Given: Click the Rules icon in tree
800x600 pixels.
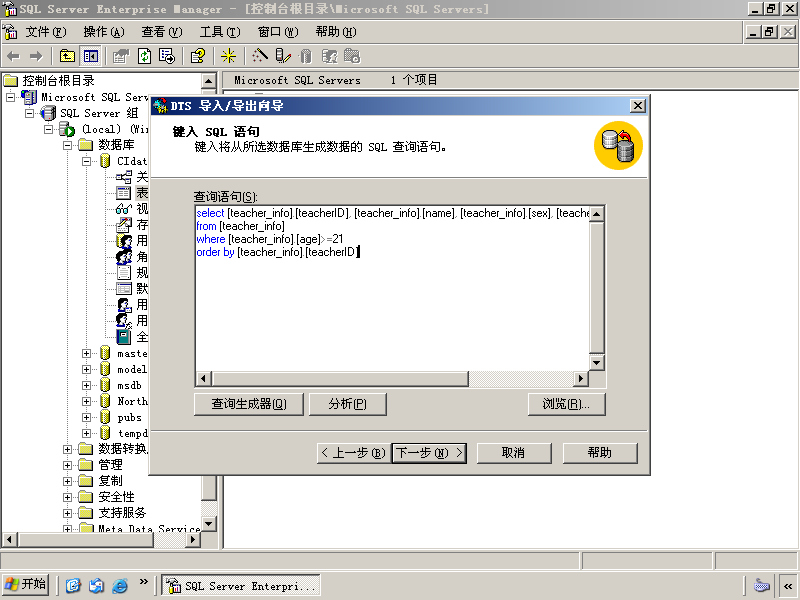Looking at the screenshot, I should [123, 272].
